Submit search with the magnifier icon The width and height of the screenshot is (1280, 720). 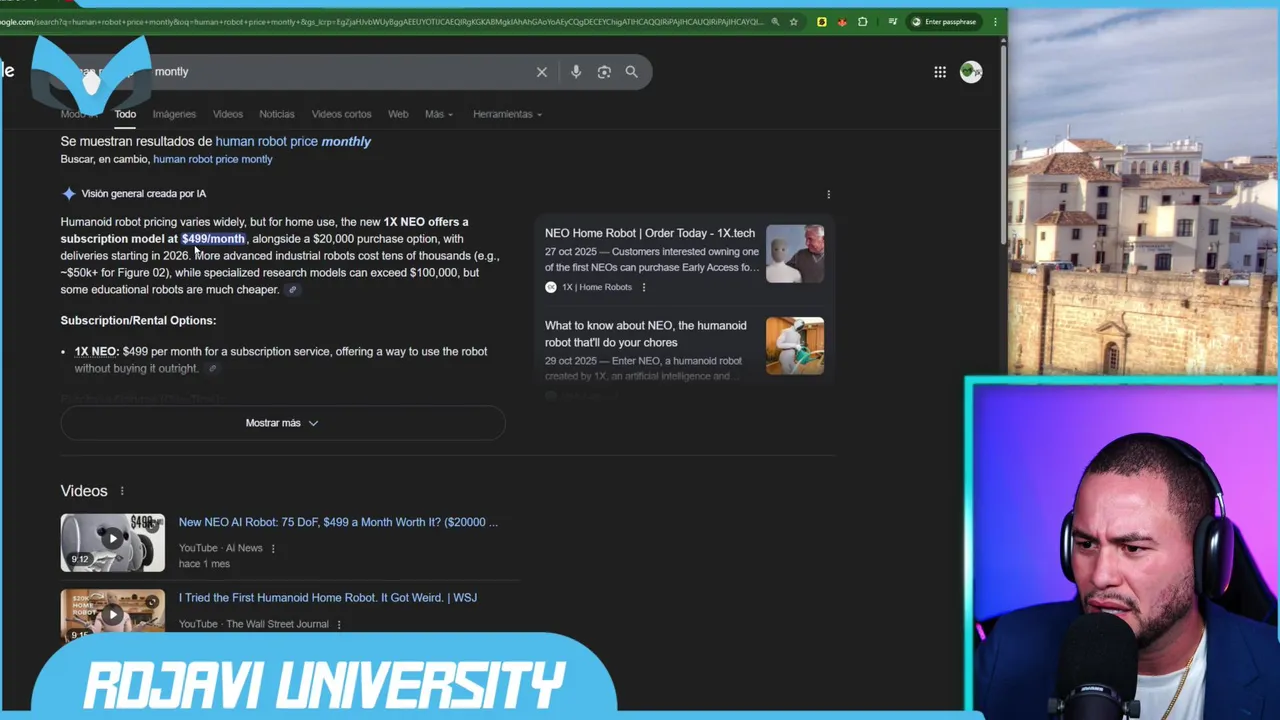[632, 72]
